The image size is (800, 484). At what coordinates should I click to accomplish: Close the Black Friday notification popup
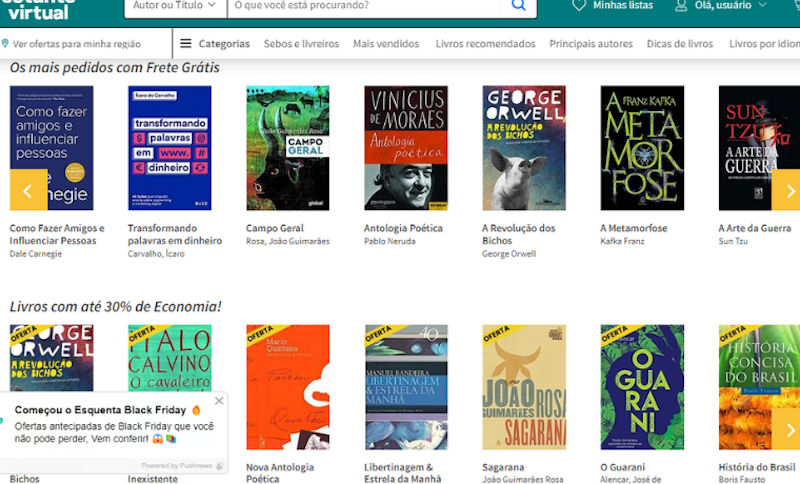tap(219, 401)
